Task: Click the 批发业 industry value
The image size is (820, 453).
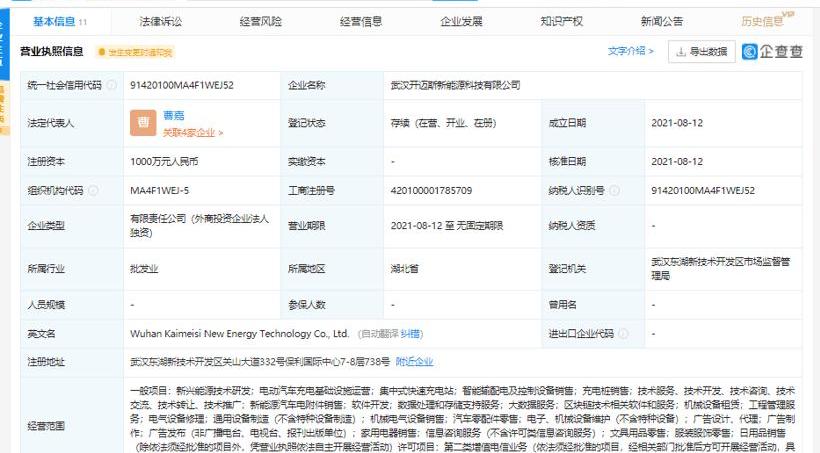Action: (x=144, y=269)
